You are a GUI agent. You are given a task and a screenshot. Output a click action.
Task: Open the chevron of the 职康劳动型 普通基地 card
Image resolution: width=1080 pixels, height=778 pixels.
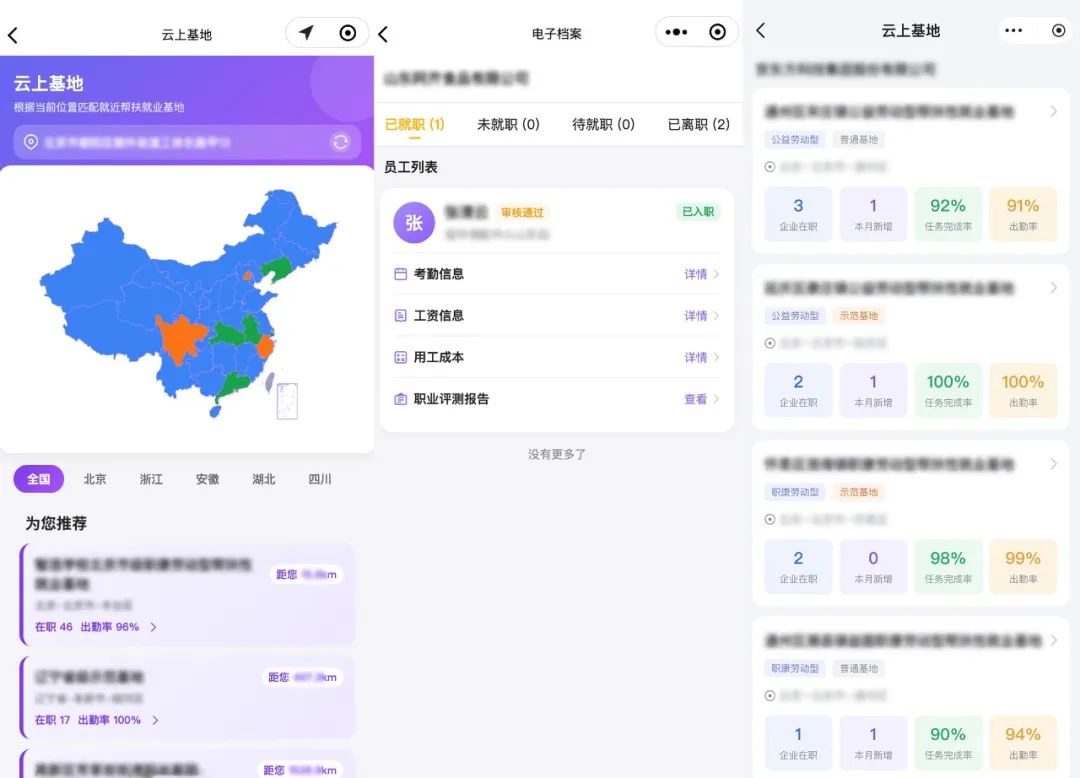point(1053,640)
